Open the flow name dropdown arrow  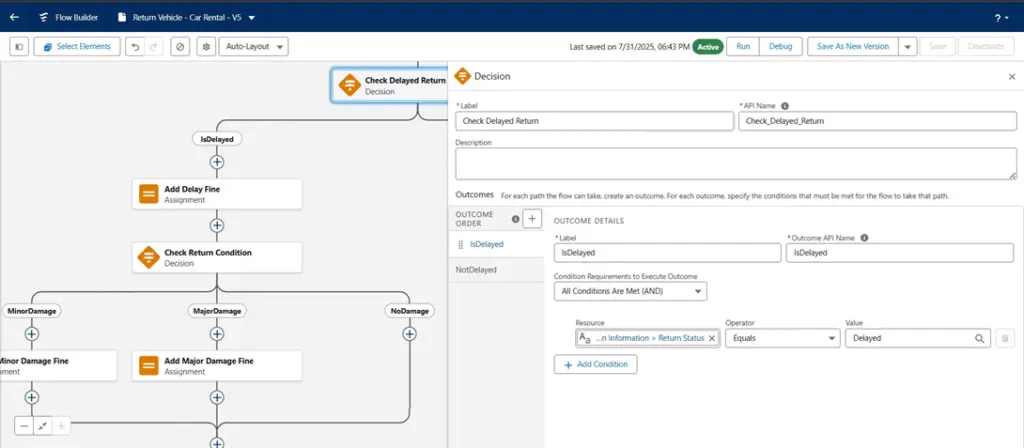point(252,18)
